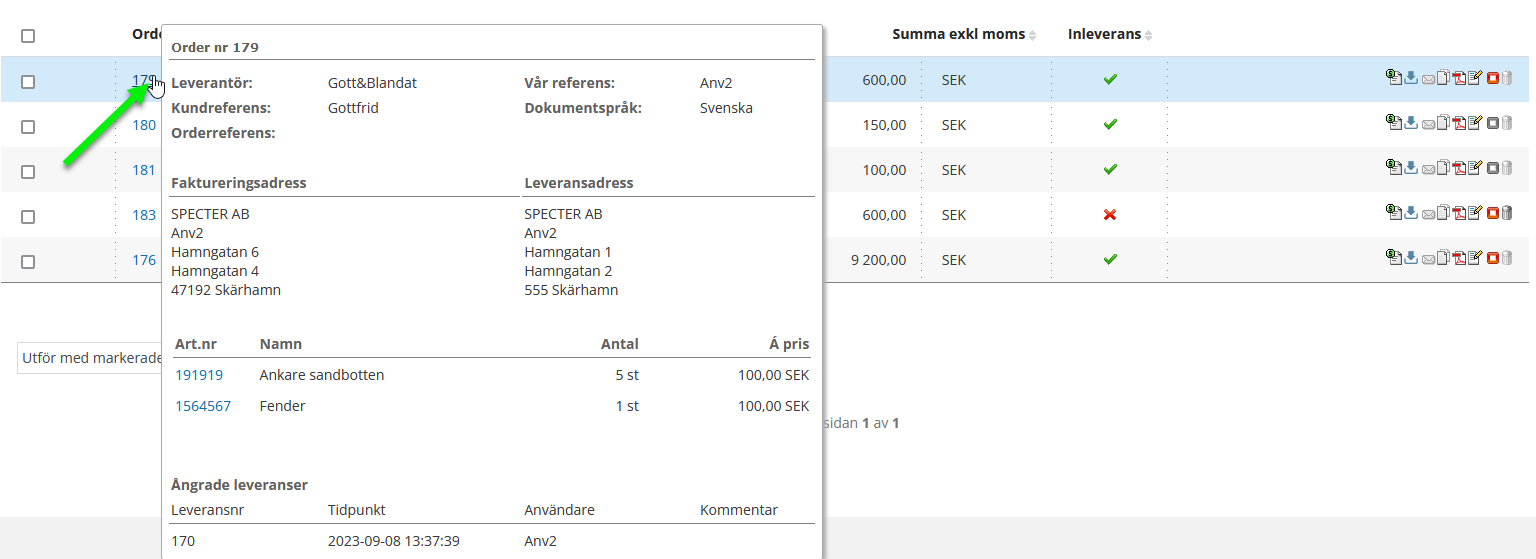The height and width of the screenshot is (559, 1536).
Task: Open article 191919 link in popup
Action: coord(199,375)
